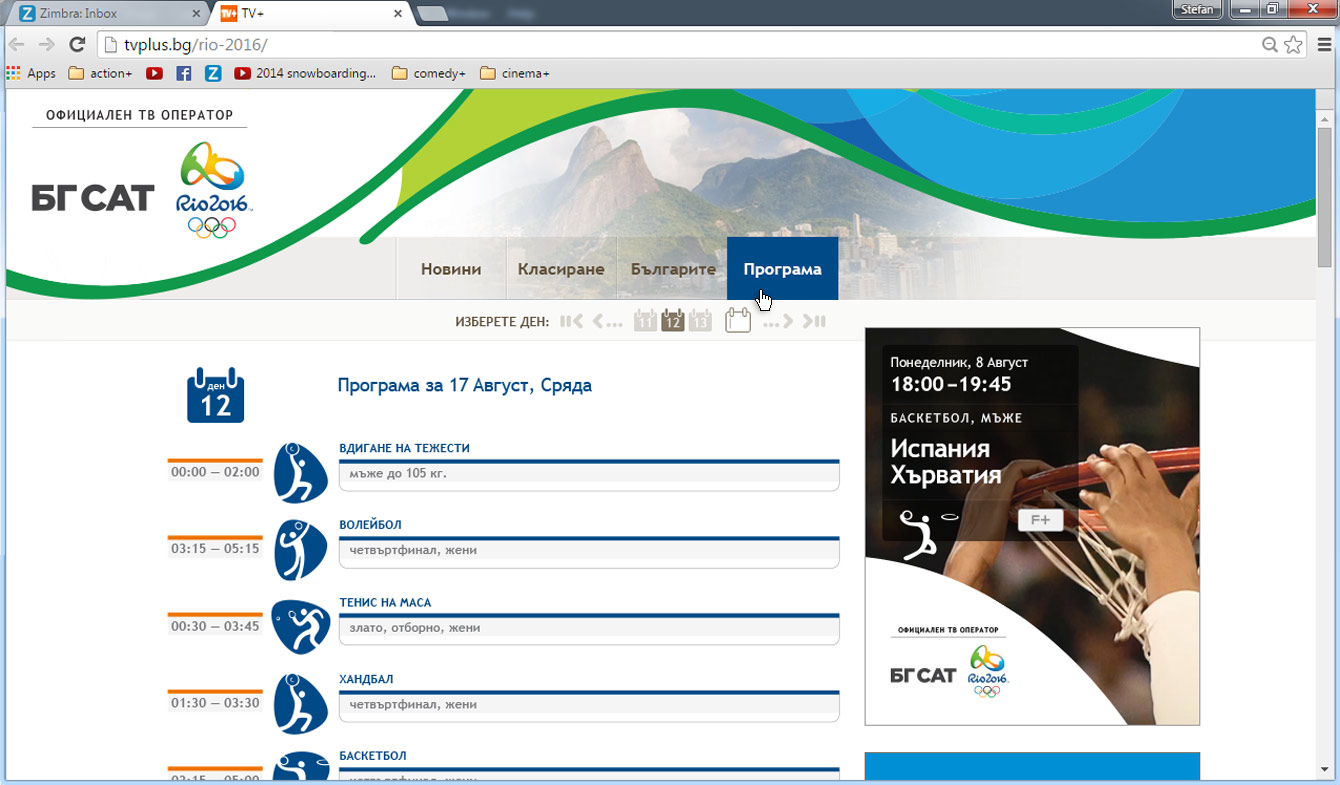The height and width of the screenshot is (785, 1340).
Task: Click the weightlifting sport pictogram
Action: [300, 472]
